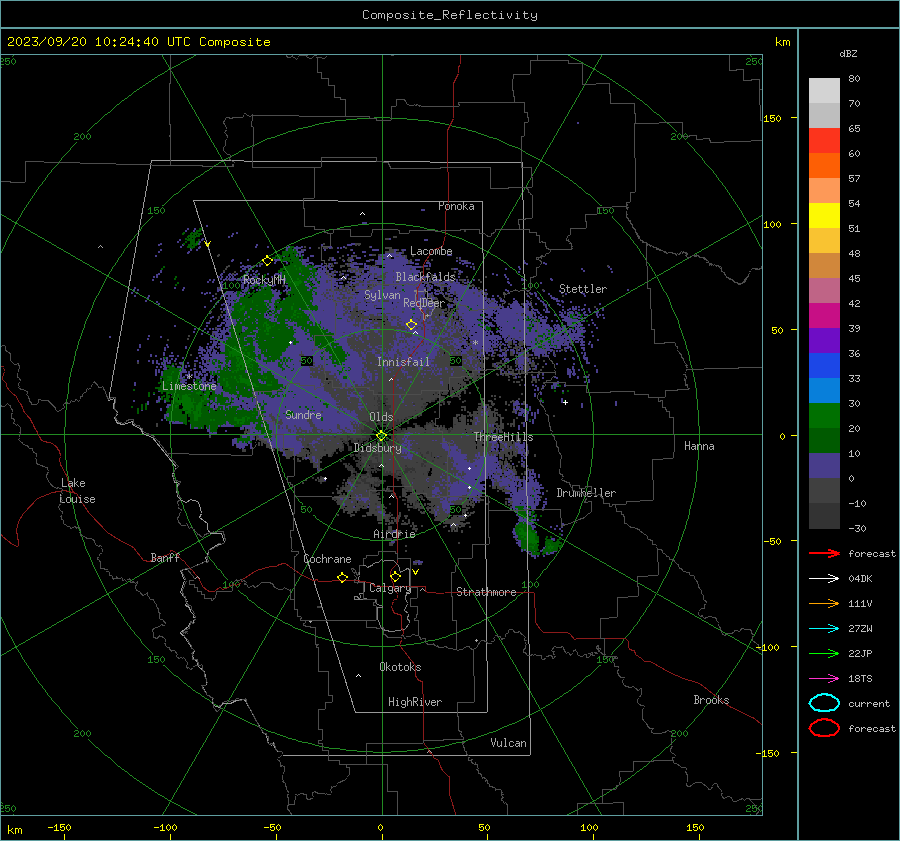Click the RedDeer city label
This screenshot has width=900, height=841.
point(424,303)
